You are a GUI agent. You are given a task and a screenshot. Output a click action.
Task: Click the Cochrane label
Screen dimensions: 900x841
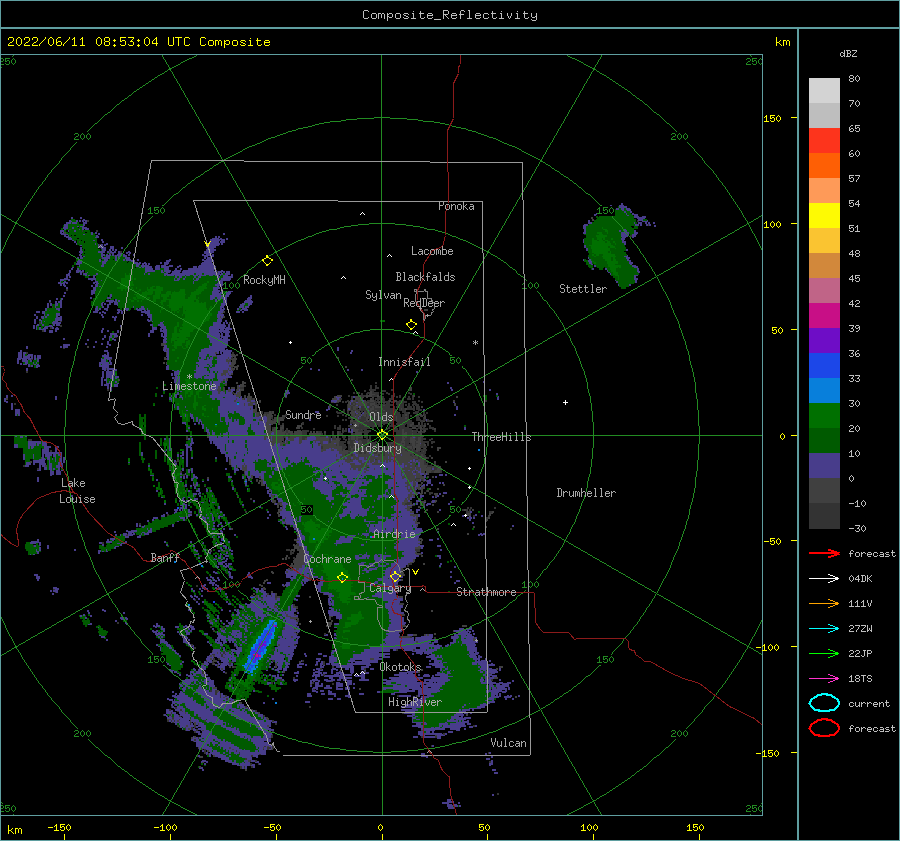(327, 559)
